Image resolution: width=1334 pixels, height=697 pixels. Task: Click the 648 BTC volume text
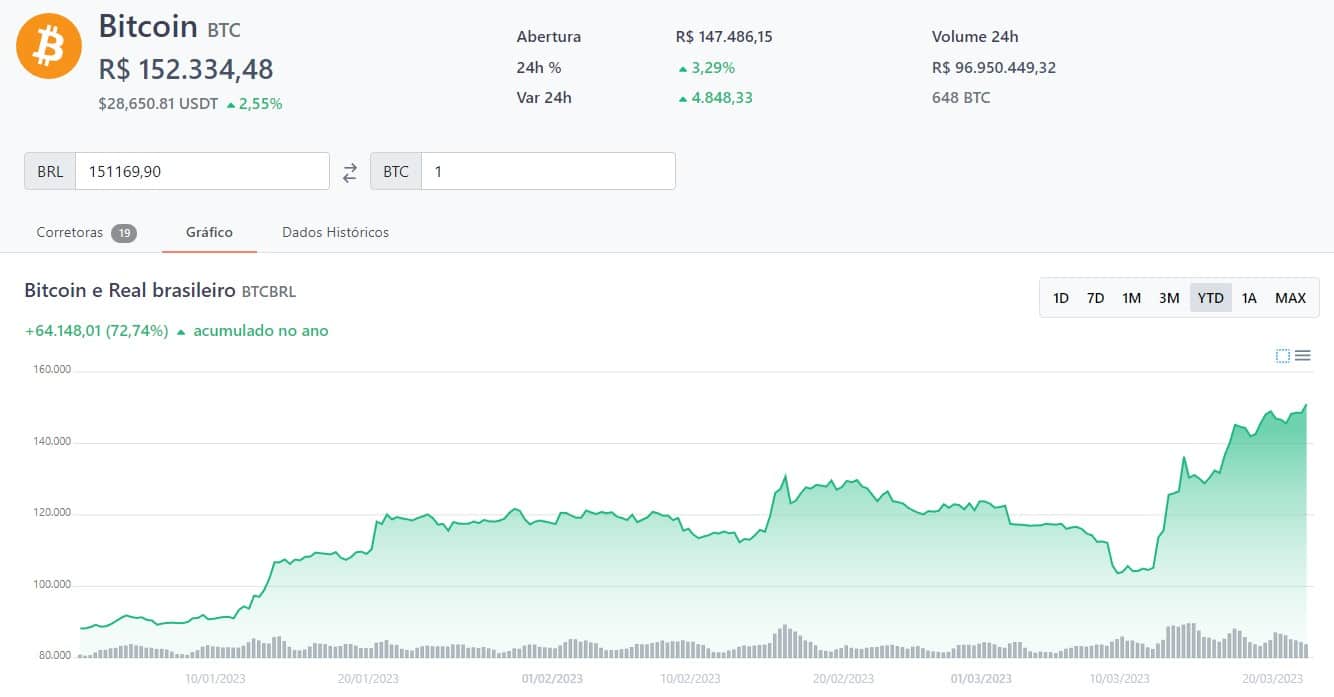click(961, 98)
